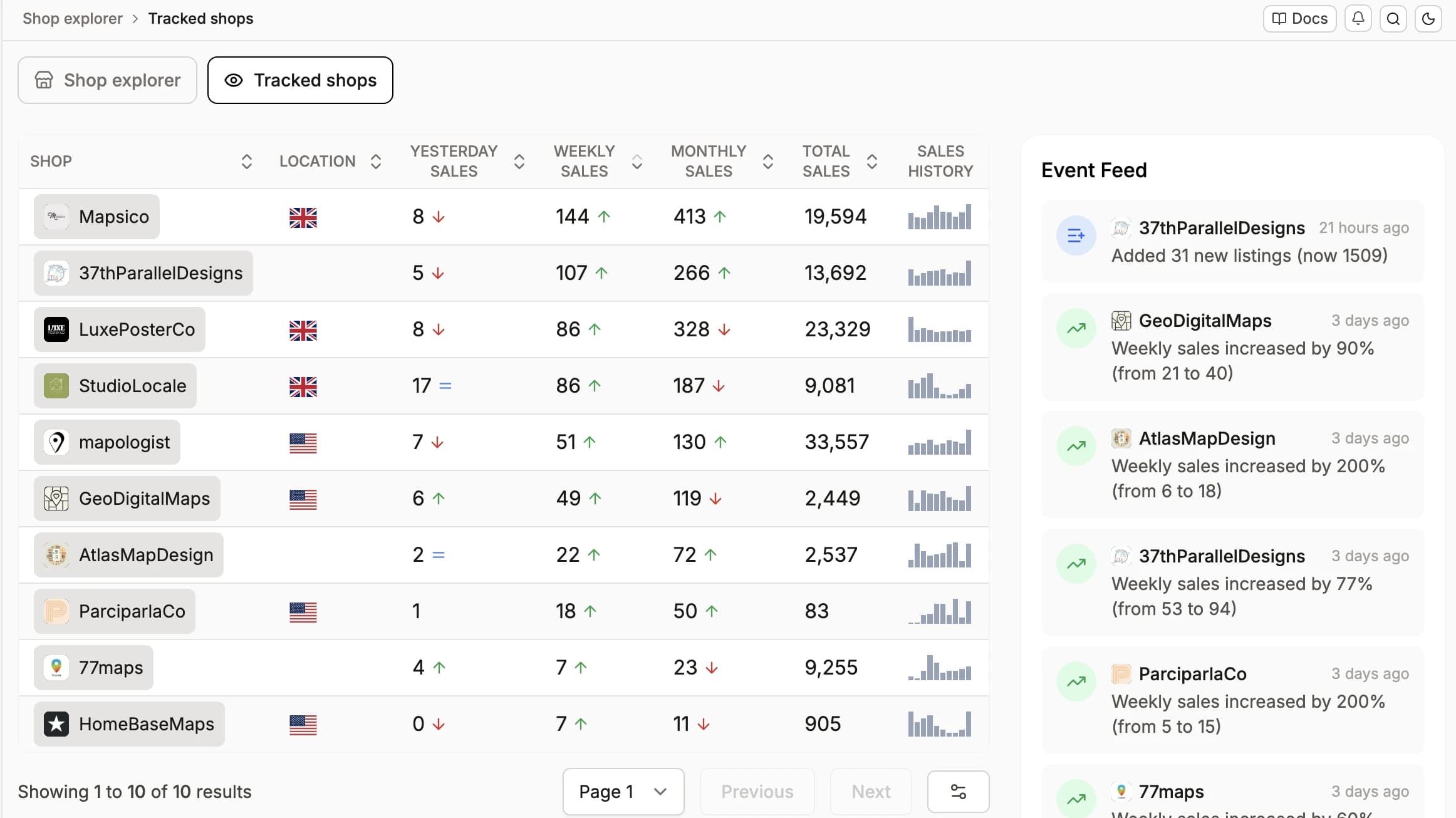Click Mapsico total sales 19,594
1456x818 pixels.
pos(835,217)
